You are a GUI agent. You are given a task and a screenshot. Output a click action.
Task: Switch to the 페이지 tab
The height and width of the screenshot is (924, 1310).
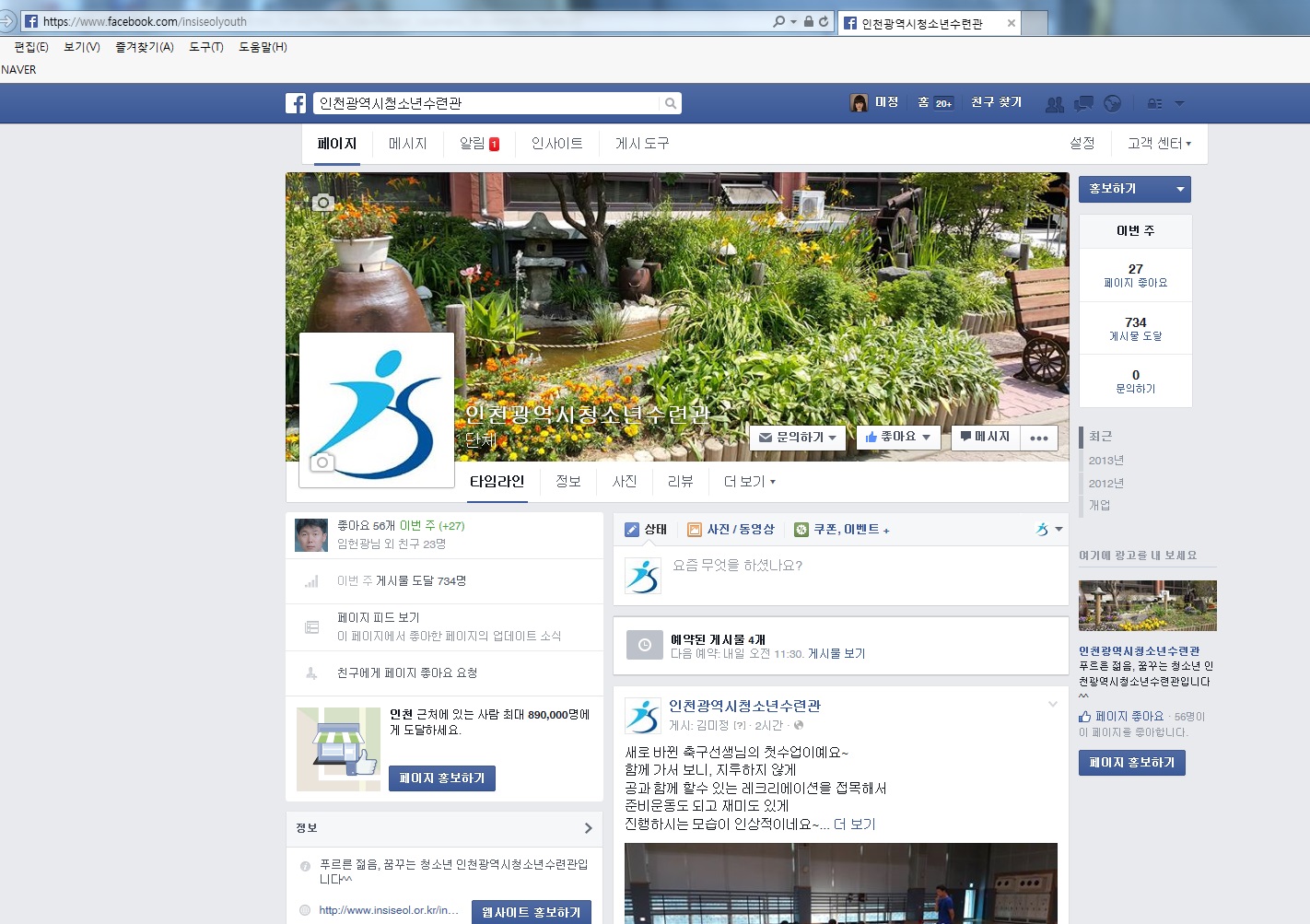337,144
